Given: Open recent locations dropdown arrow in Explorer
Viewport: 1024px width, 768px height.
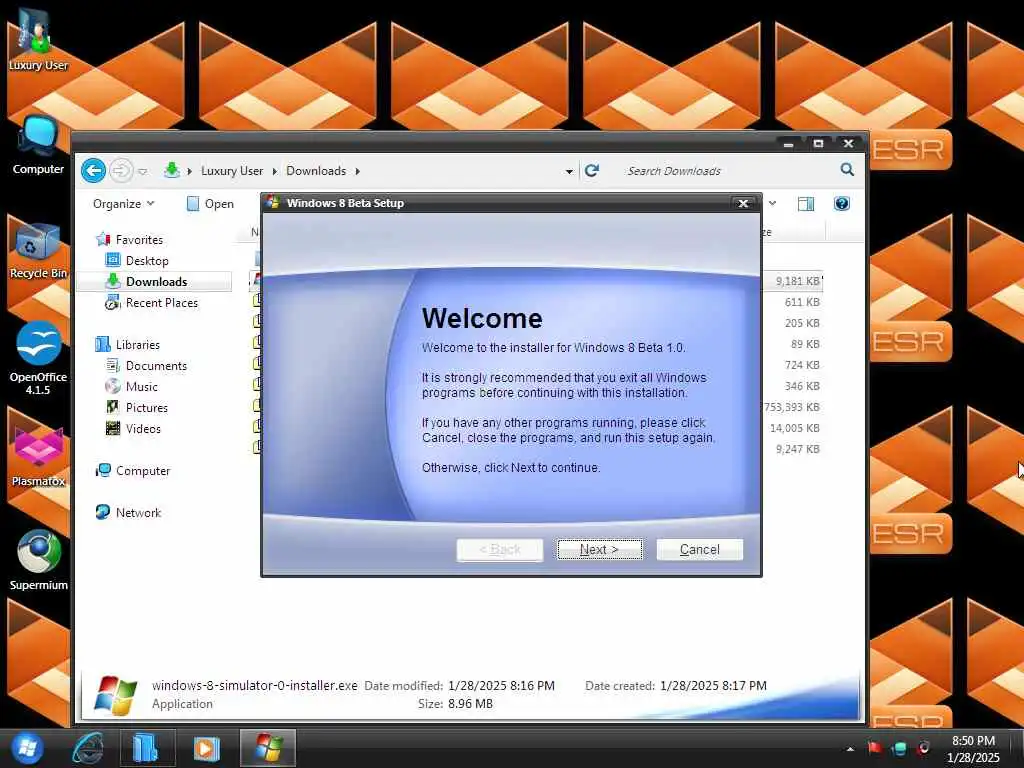Looking at the screenshot, I should point(142,171).
